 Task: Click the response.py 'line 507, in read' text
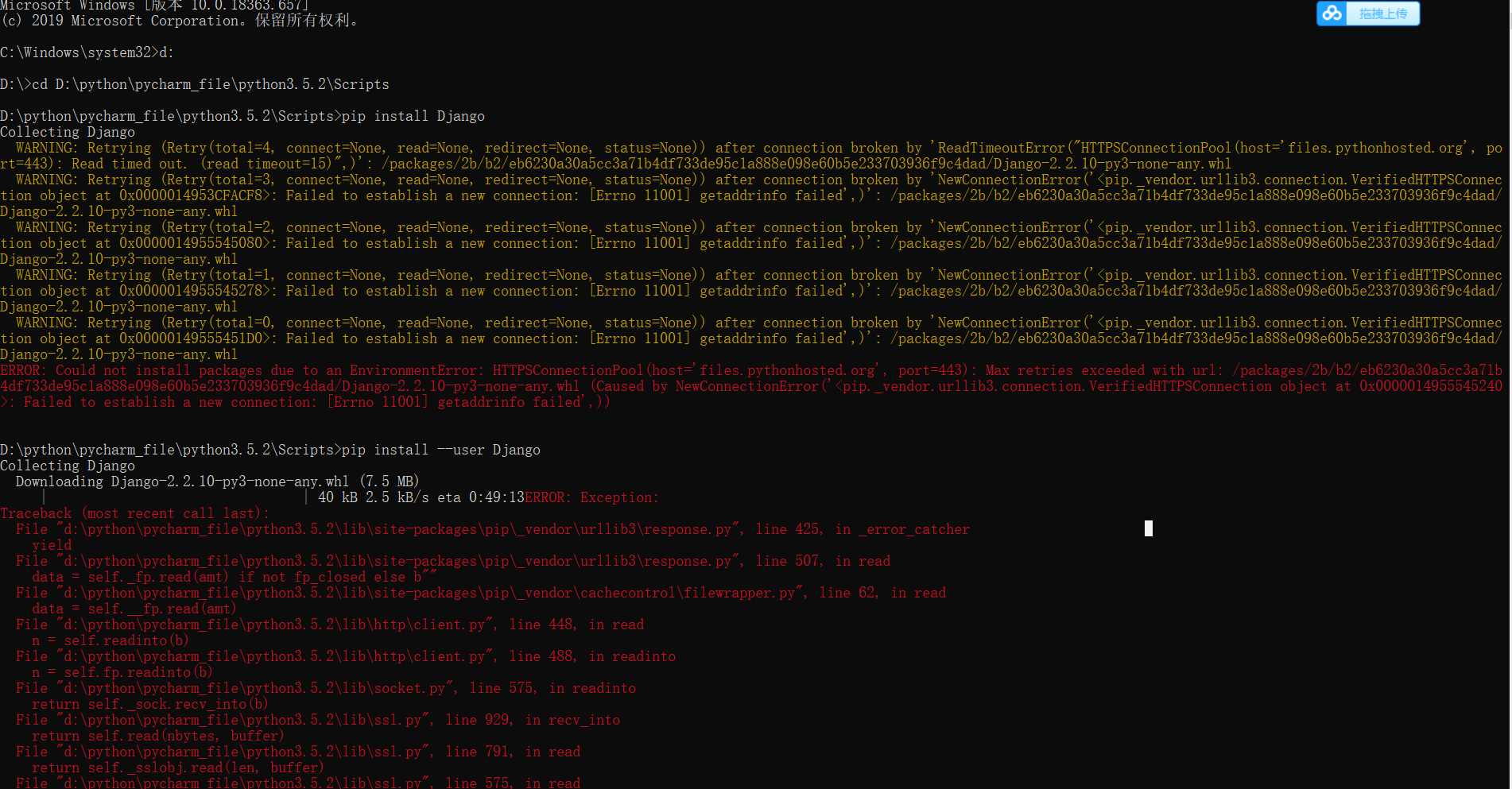coord(823,561)
